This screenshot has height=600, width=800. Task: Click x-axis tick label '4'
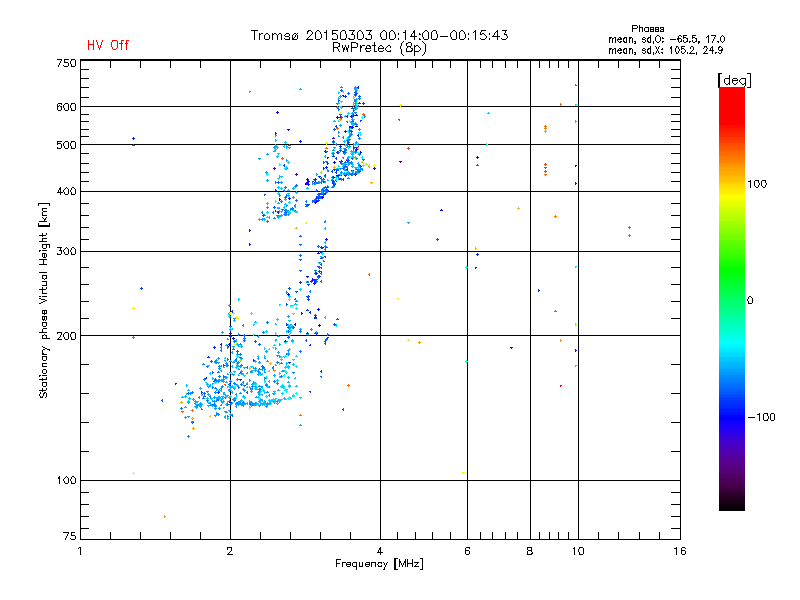click(380, 551)
